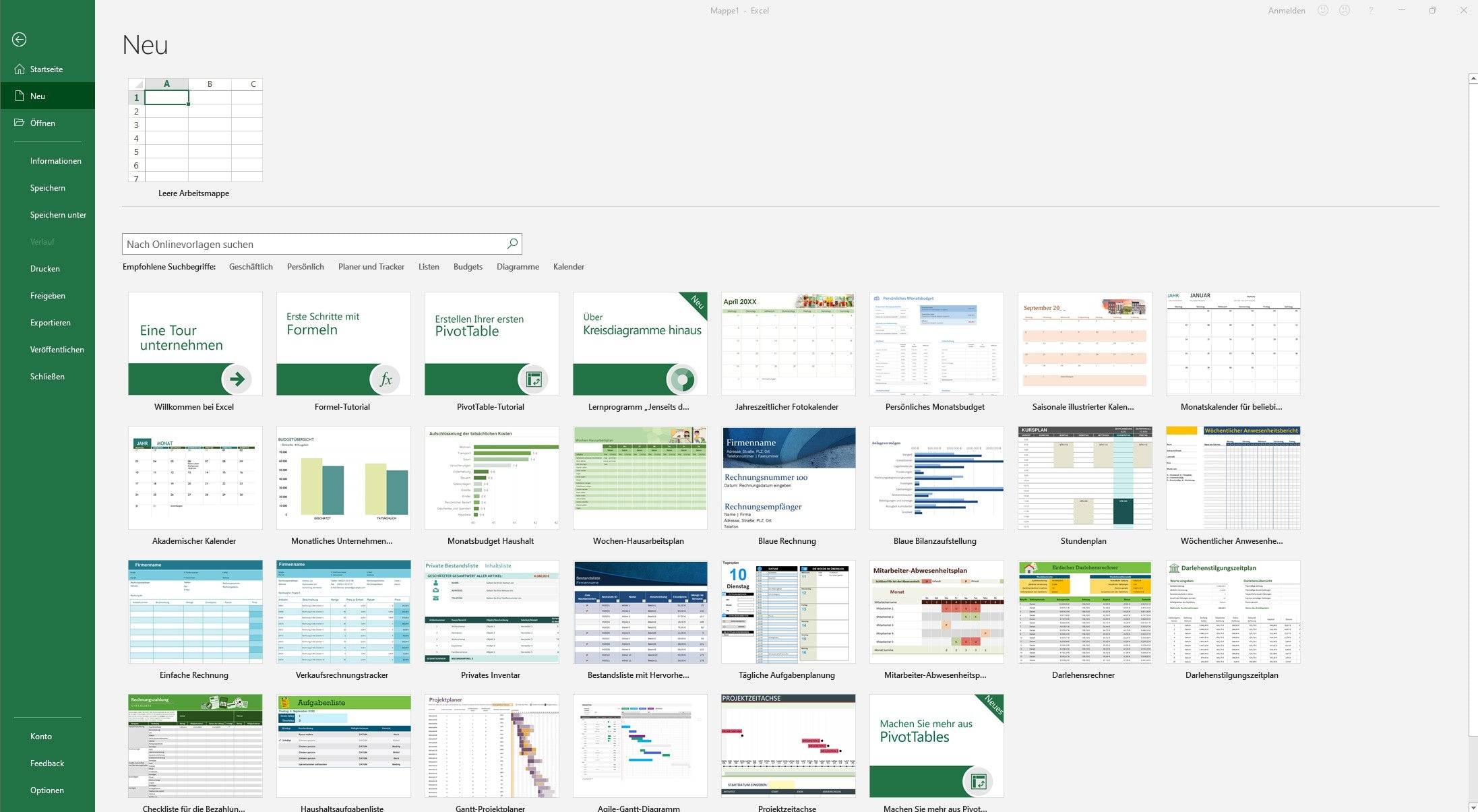Open Informationen in the sidebar

[55, 161]
